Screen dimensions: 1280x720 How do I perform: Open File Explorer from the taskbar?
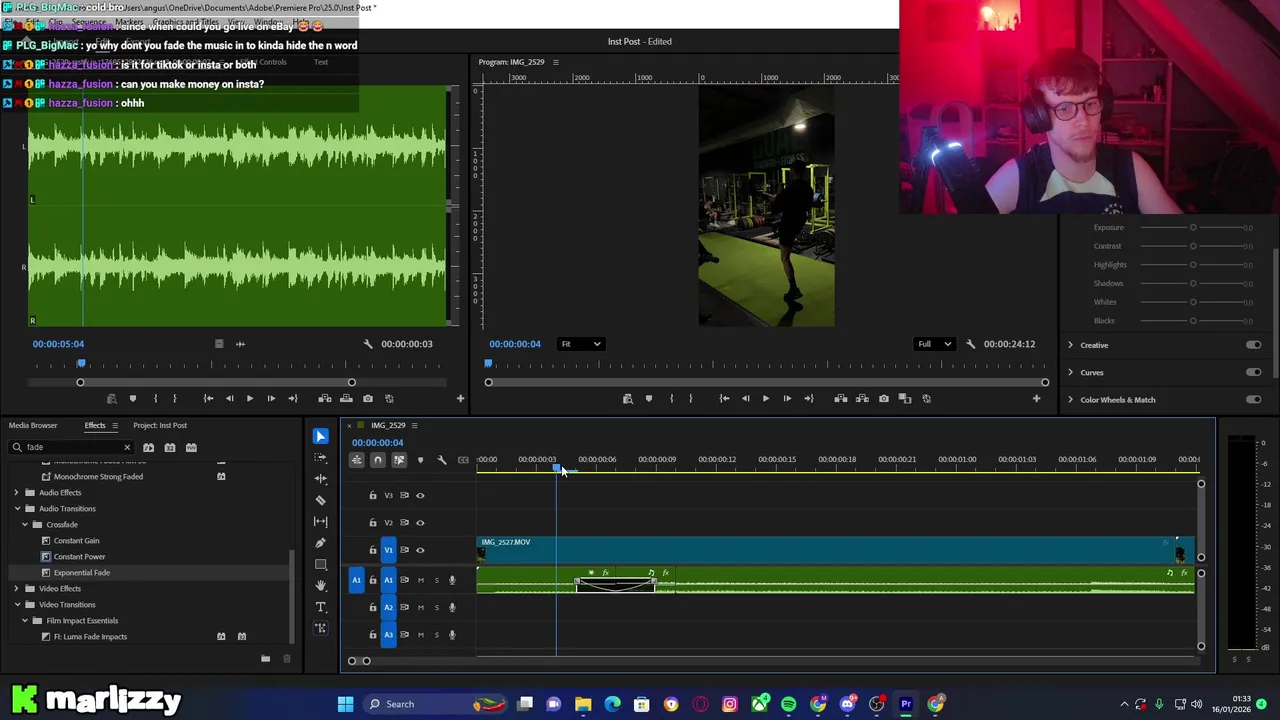[x=583, y=704]
